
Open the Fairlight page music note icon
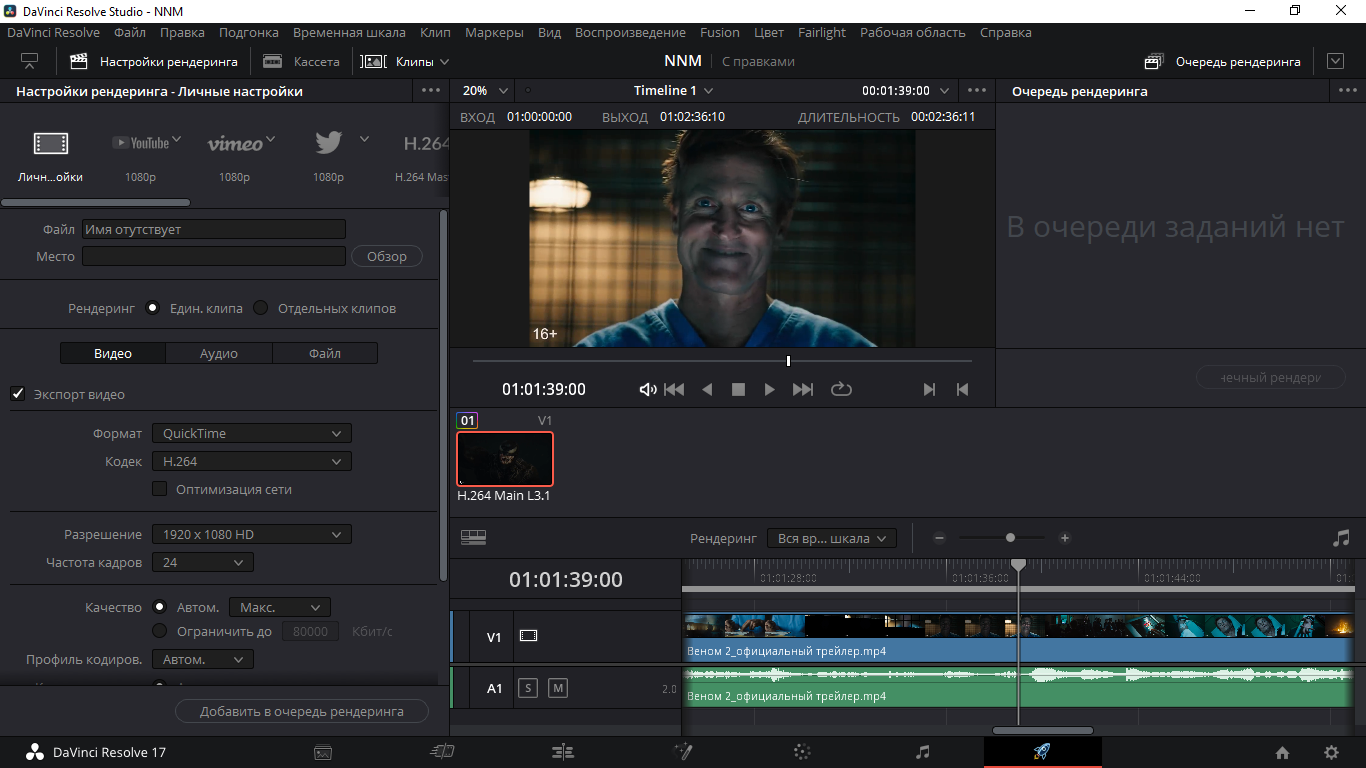[x=923, y=752]
